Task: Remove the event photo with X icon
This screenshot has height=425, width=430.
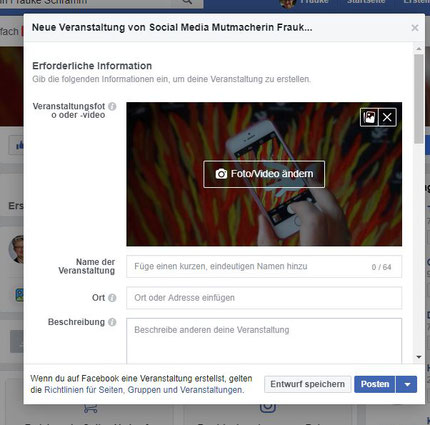Action: (387, 117)
